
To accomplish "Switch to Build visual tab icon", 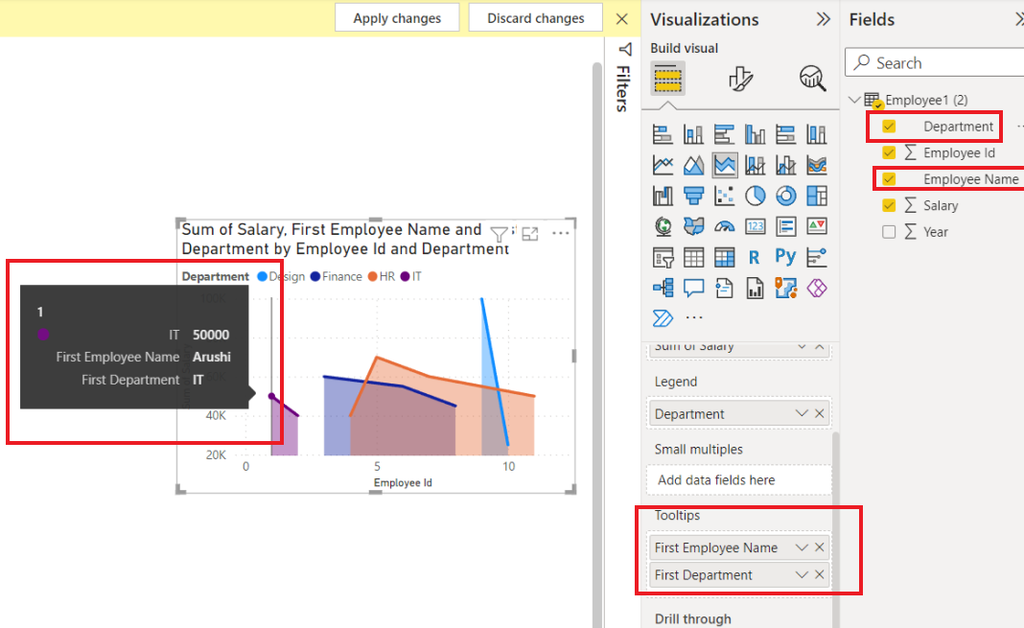I will [667, 79].
